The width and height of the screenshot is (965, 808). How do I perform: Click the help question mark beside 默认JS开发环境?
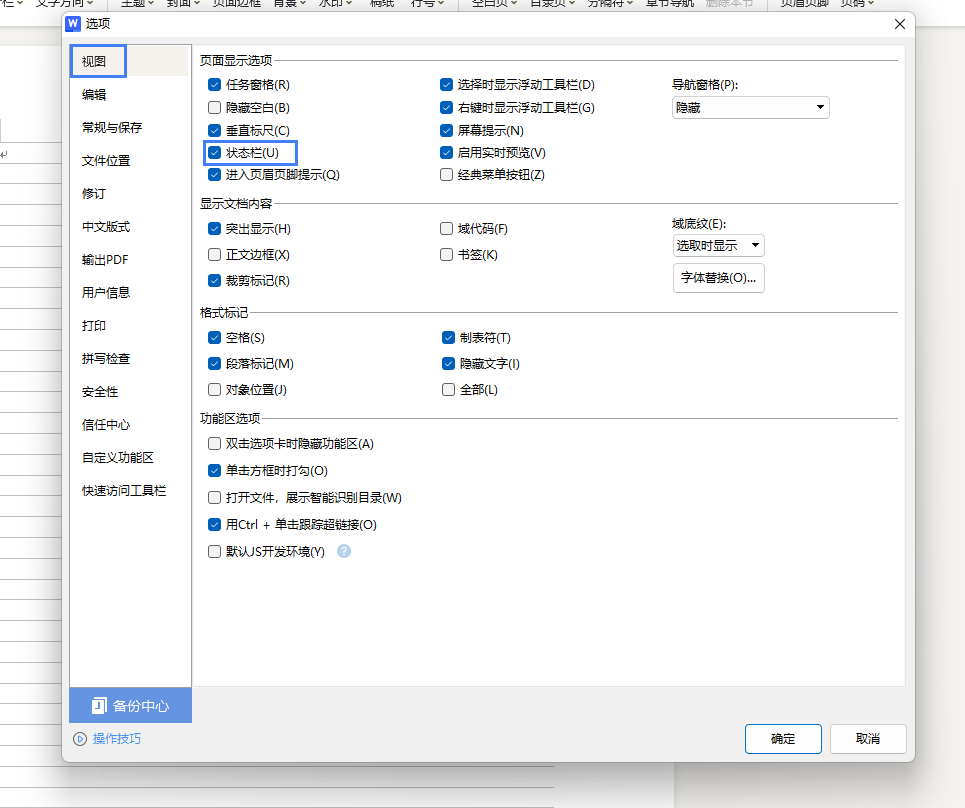(344, 551)
